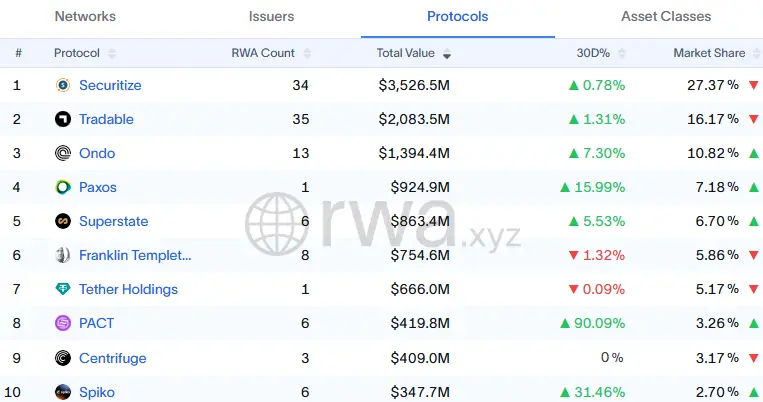Open the Superstate protocol link

point(114,221)
